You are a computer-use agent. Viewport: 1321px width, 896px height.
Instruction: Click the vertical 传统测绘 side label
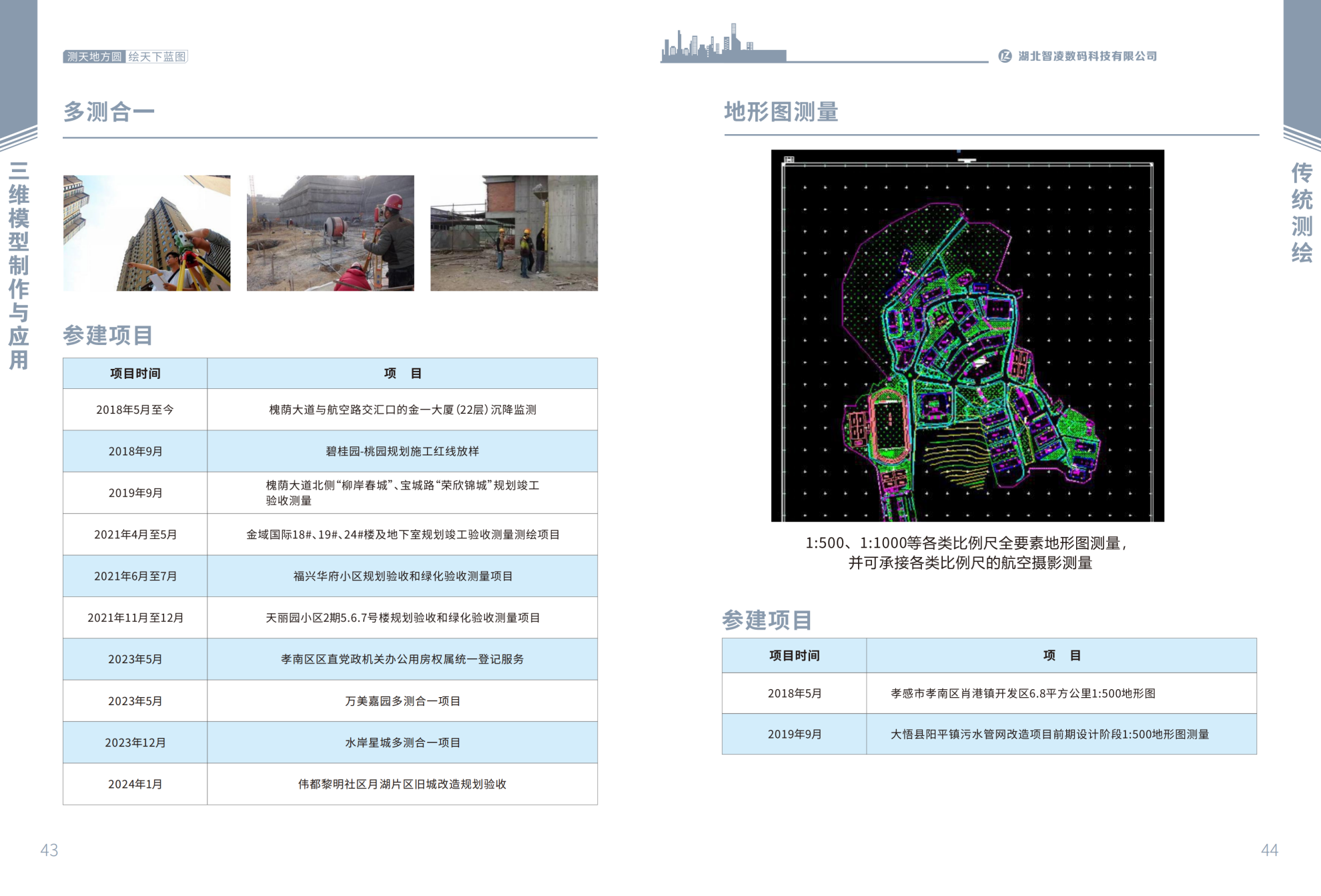coord(1302,213)
